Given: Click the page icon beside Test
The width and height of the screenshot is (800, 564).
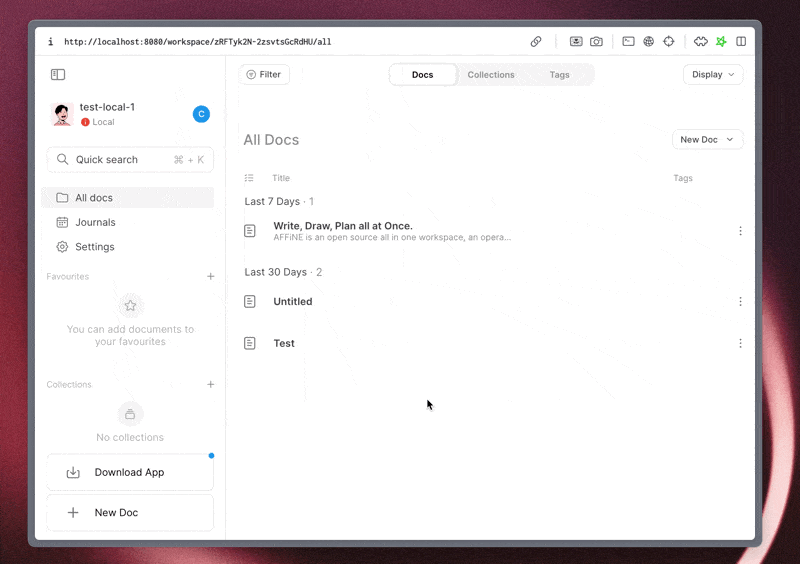Looking at the screenshot, I should (x=249, y=344).
